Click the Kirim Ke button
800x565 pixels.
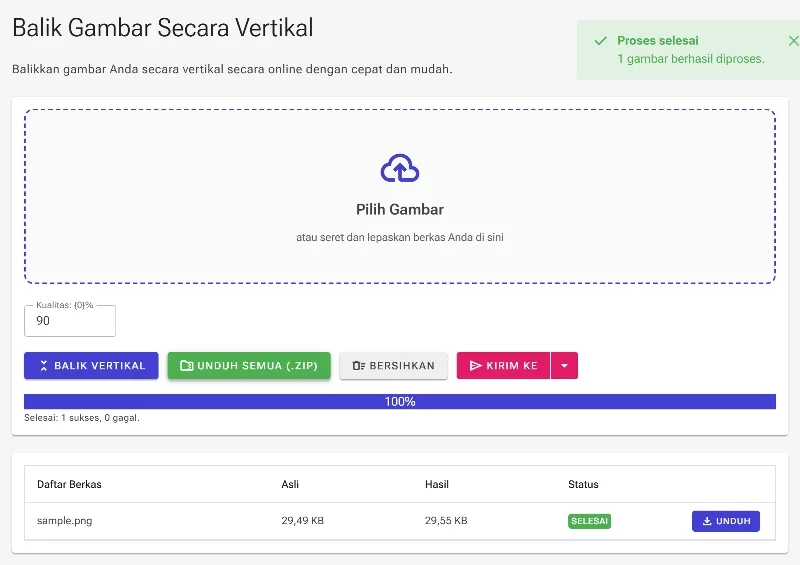504,365
